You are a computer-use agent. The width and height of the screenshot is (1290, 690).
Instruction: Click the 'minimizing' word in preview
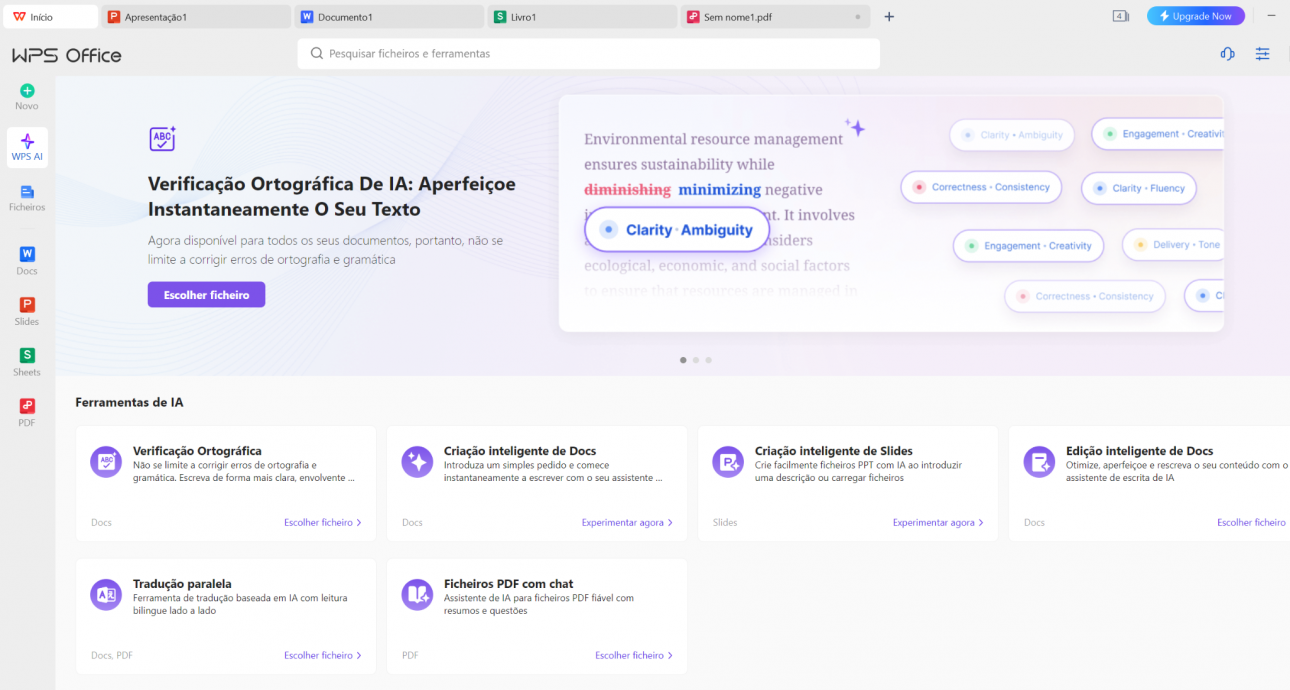719,189
